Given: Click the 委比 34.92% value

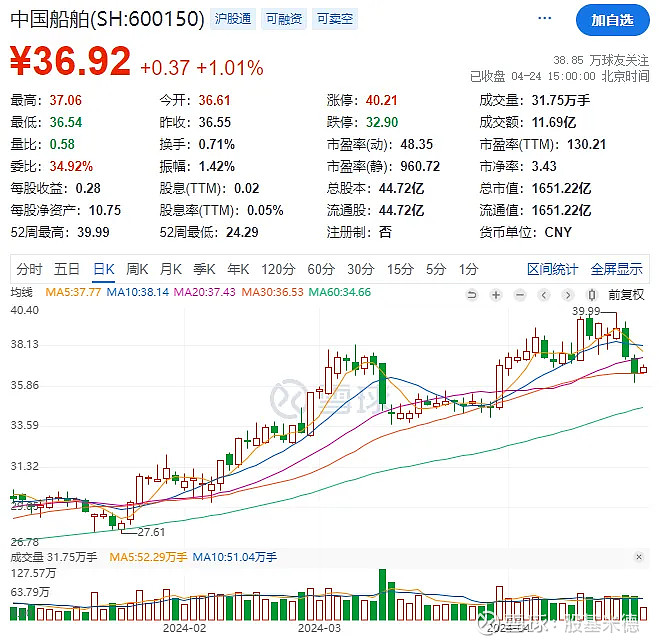Looking at the screenshot, I should tap(71, 166).
